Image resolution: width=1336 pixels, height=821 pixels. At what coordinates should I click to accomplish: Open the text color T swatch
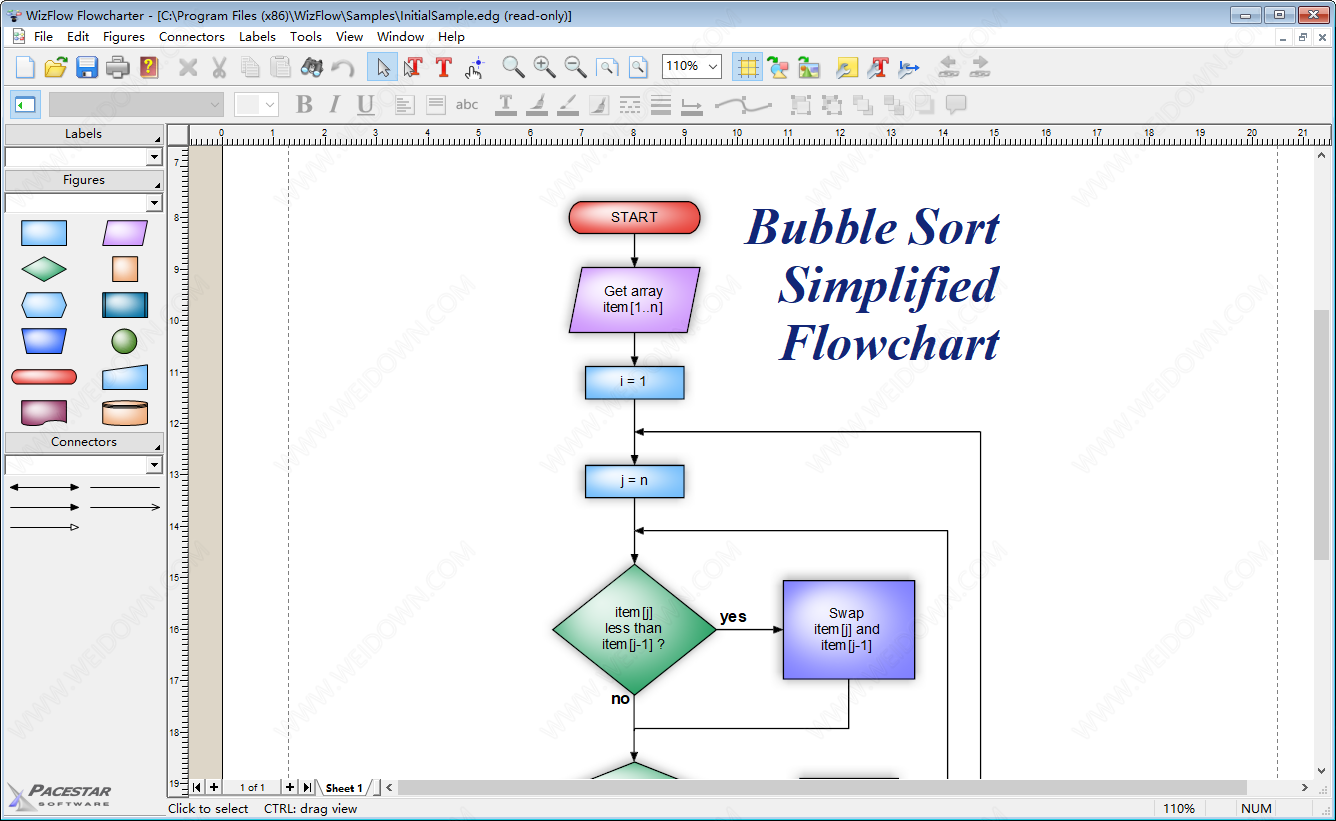[x=506, y=104]
